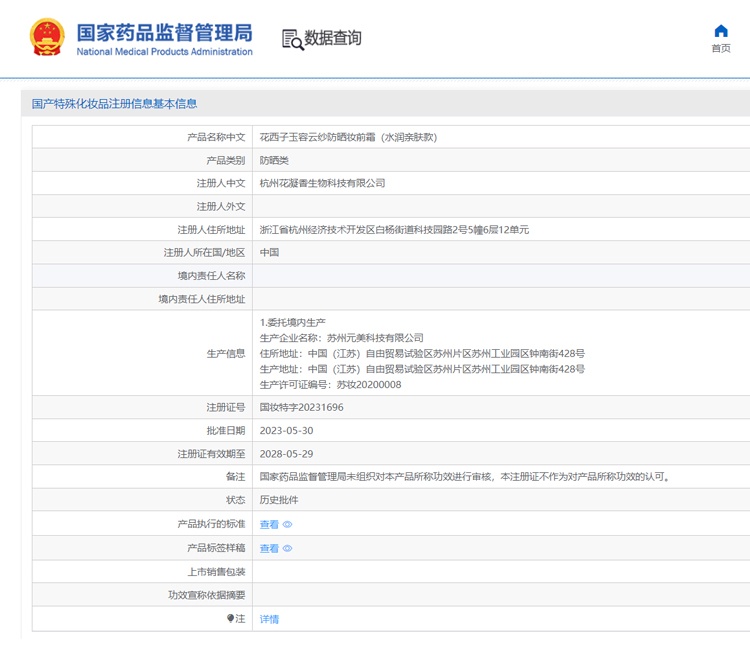Click the 数据查询 search document icon

(292, 40)
